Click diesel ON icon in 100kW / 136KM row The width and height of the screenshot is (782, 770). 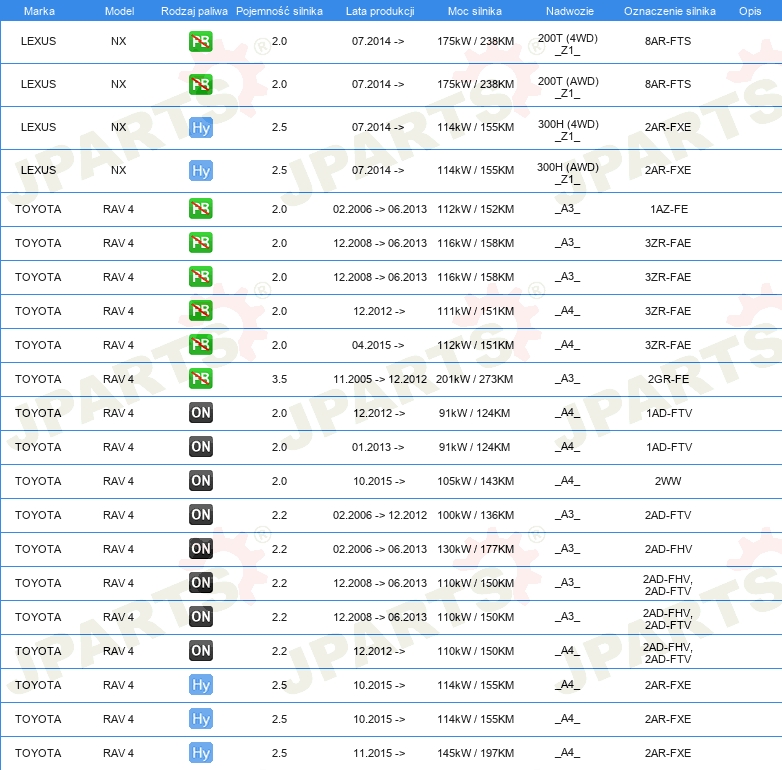point(201,515)
